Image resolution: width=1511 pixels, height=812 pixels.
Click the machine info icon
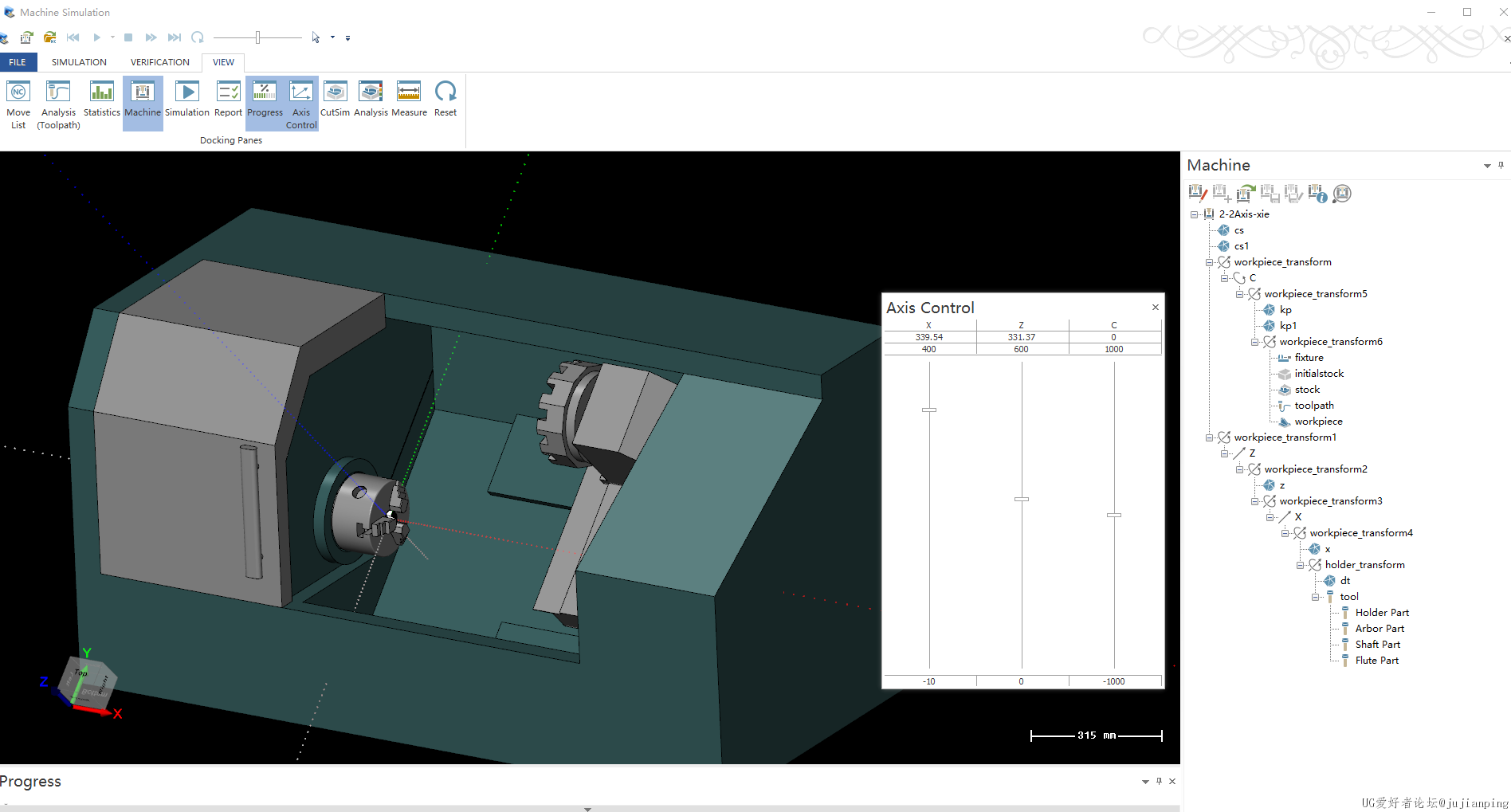[1317, 193]
